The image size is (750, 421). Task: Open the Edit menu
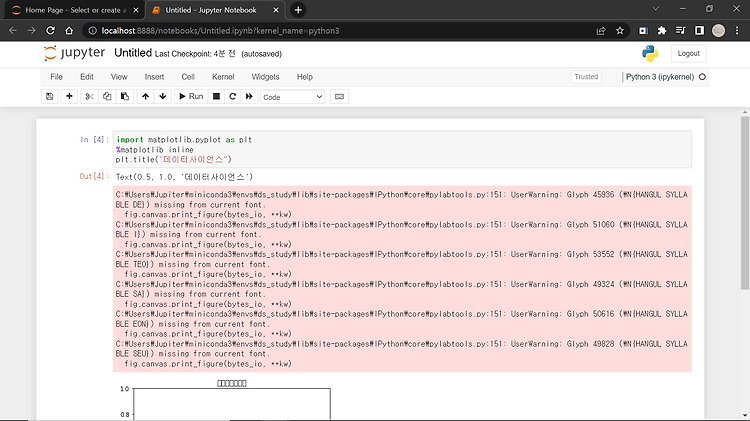[x=87, y=77]
